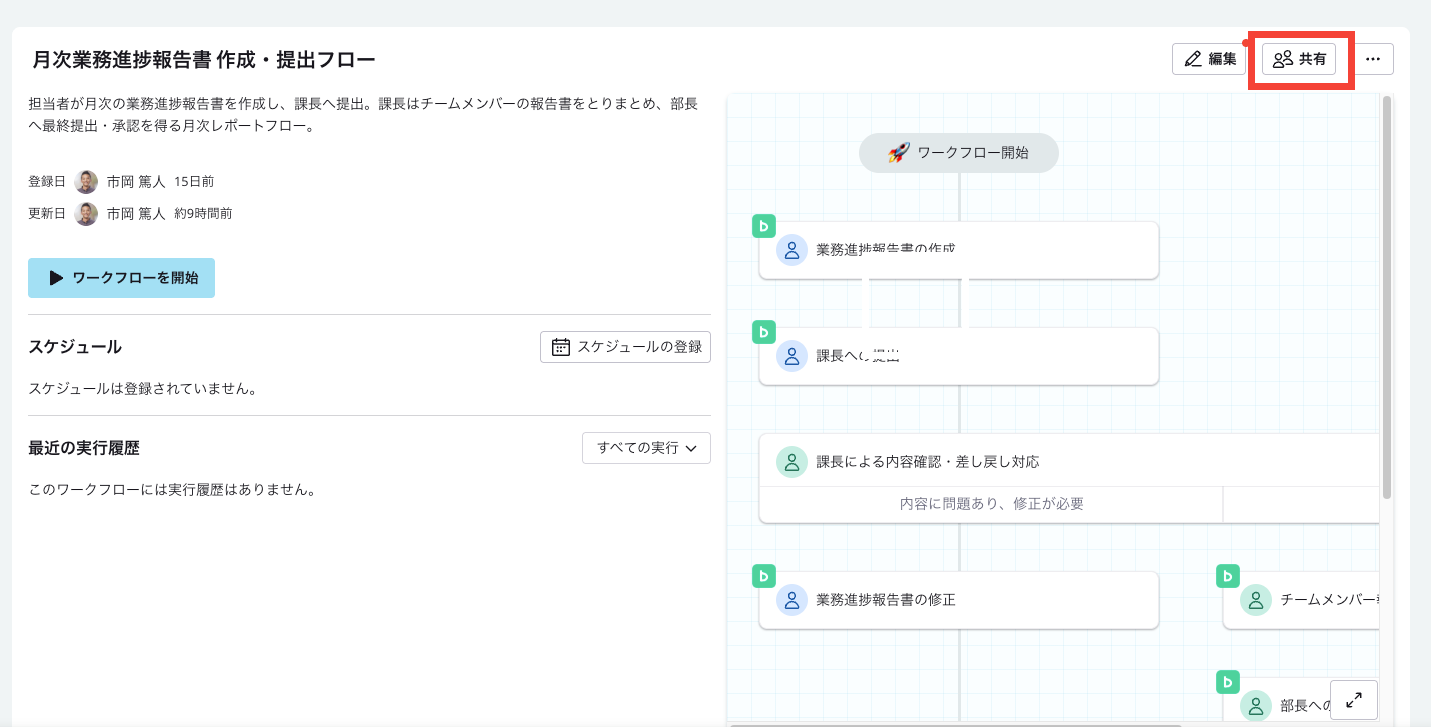Click person icon in 部長へ card
This screenshot has width=1431, height=727.
(x=1256, y=706)
